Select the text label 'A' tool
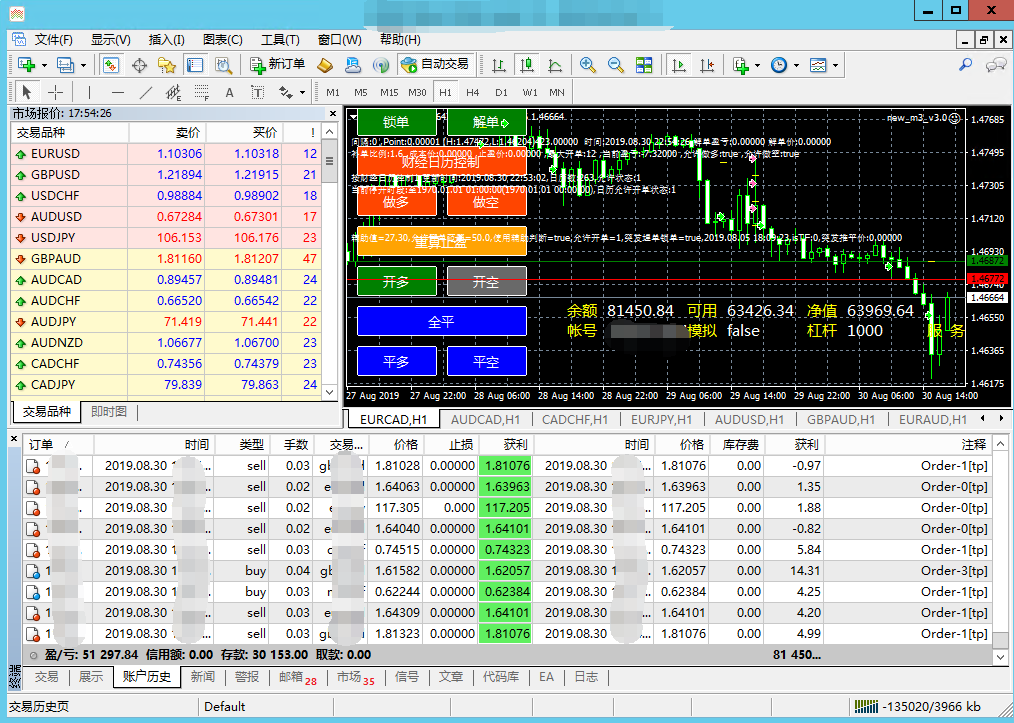The image size is (1014, 723). pyautogui.click(x=229, y=93)
